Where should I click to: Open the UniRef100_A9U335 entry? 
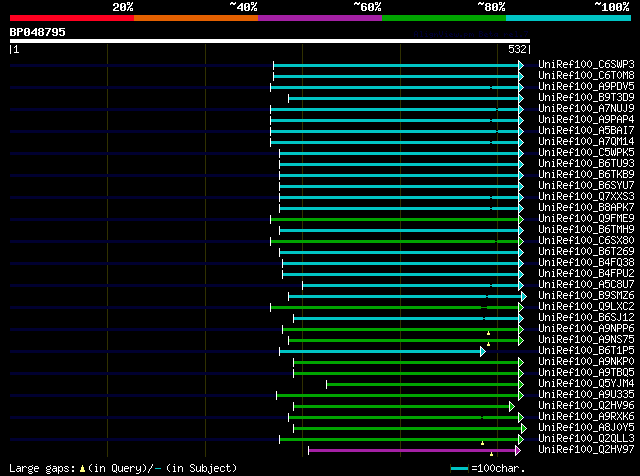pos(586,395)
